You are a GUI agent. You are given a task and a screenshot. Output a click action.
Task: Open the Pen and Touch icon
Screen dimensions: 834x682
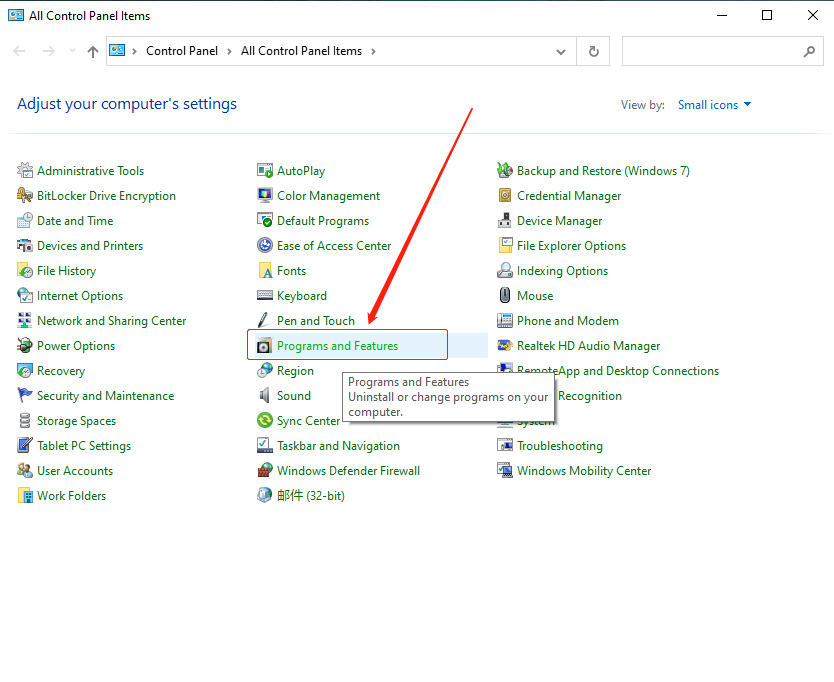(x=264, y=320)
